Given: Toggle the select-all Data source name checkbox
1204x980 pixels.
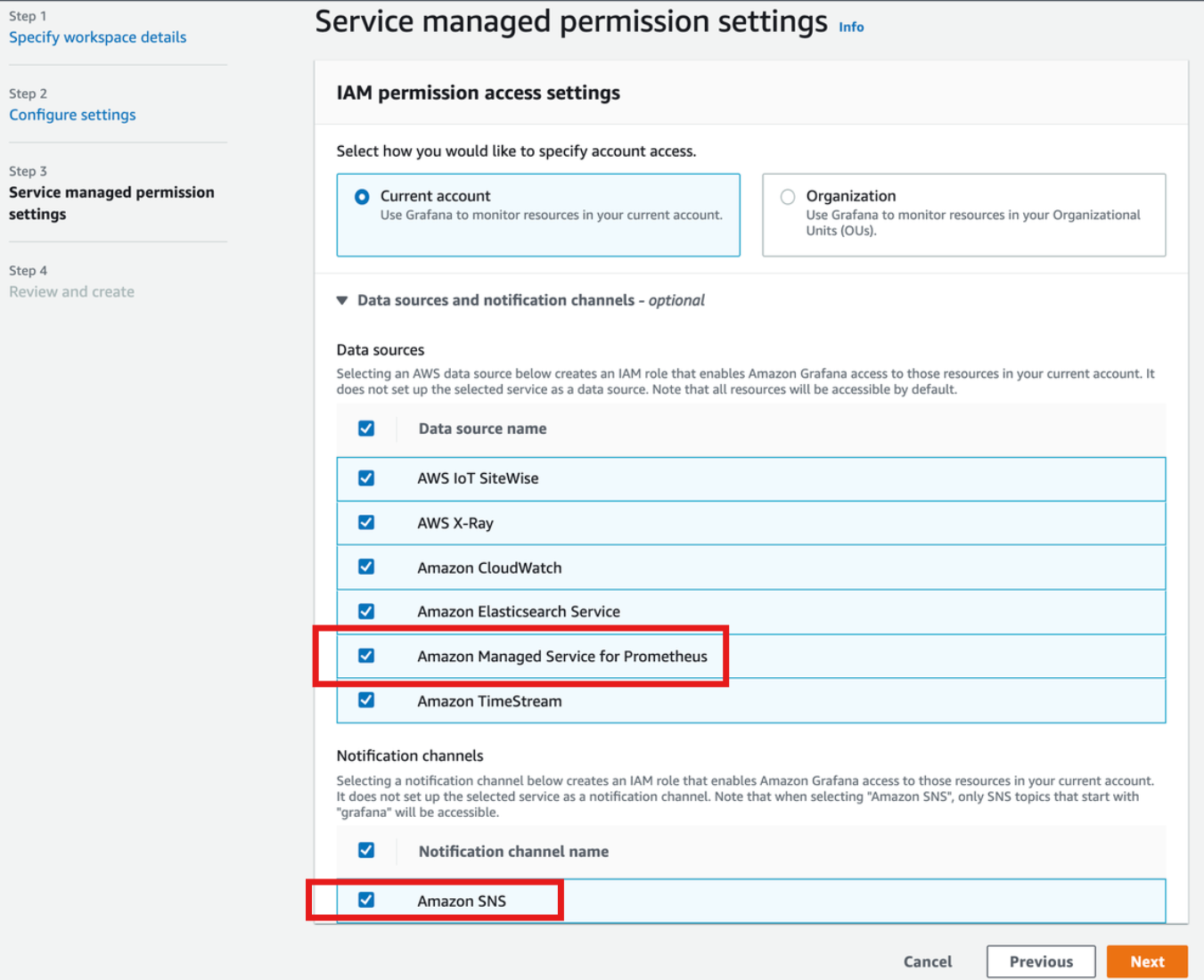Looking at the screenshot, I should (x=366, y=429).
